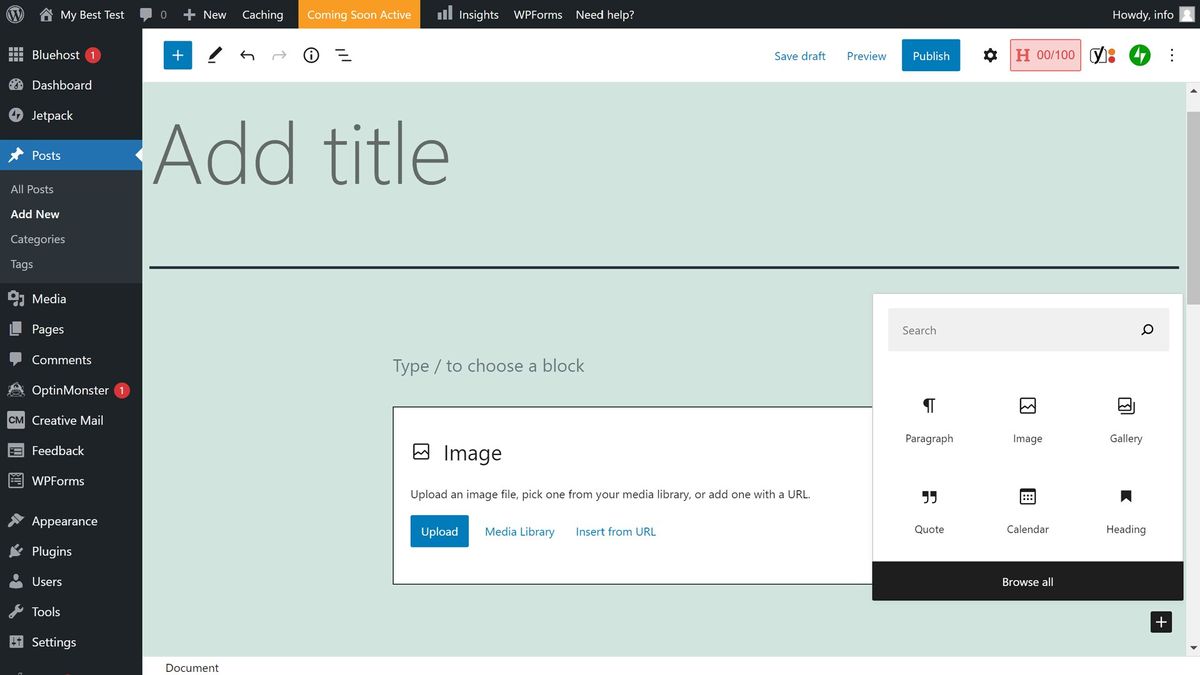Screen dimensions: 1200x675
Task: Open comments bubble in admin bar
Action: [x=153, y=14]
